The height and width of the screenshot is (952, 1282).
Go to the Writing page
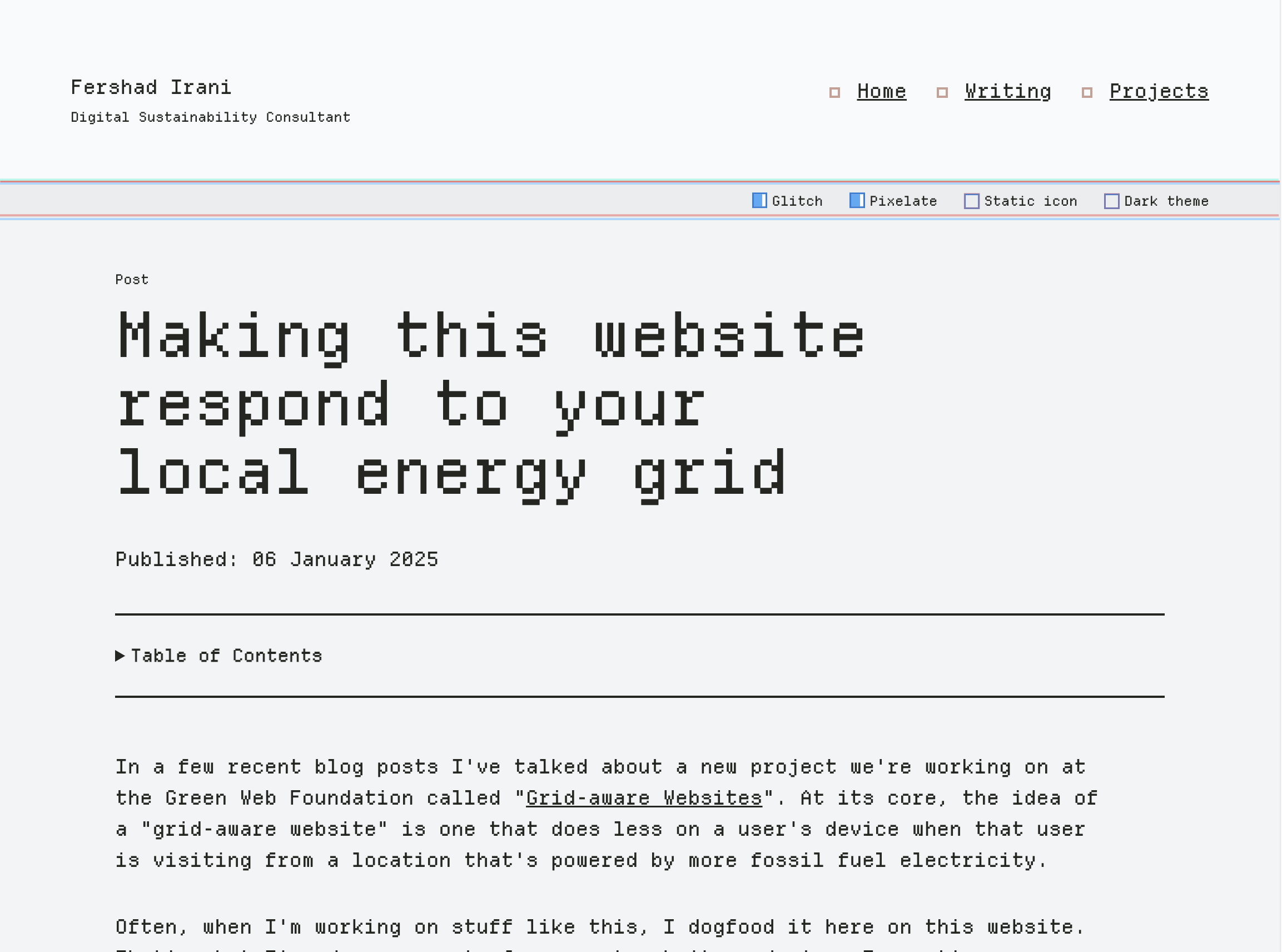tap(1008, 91)
